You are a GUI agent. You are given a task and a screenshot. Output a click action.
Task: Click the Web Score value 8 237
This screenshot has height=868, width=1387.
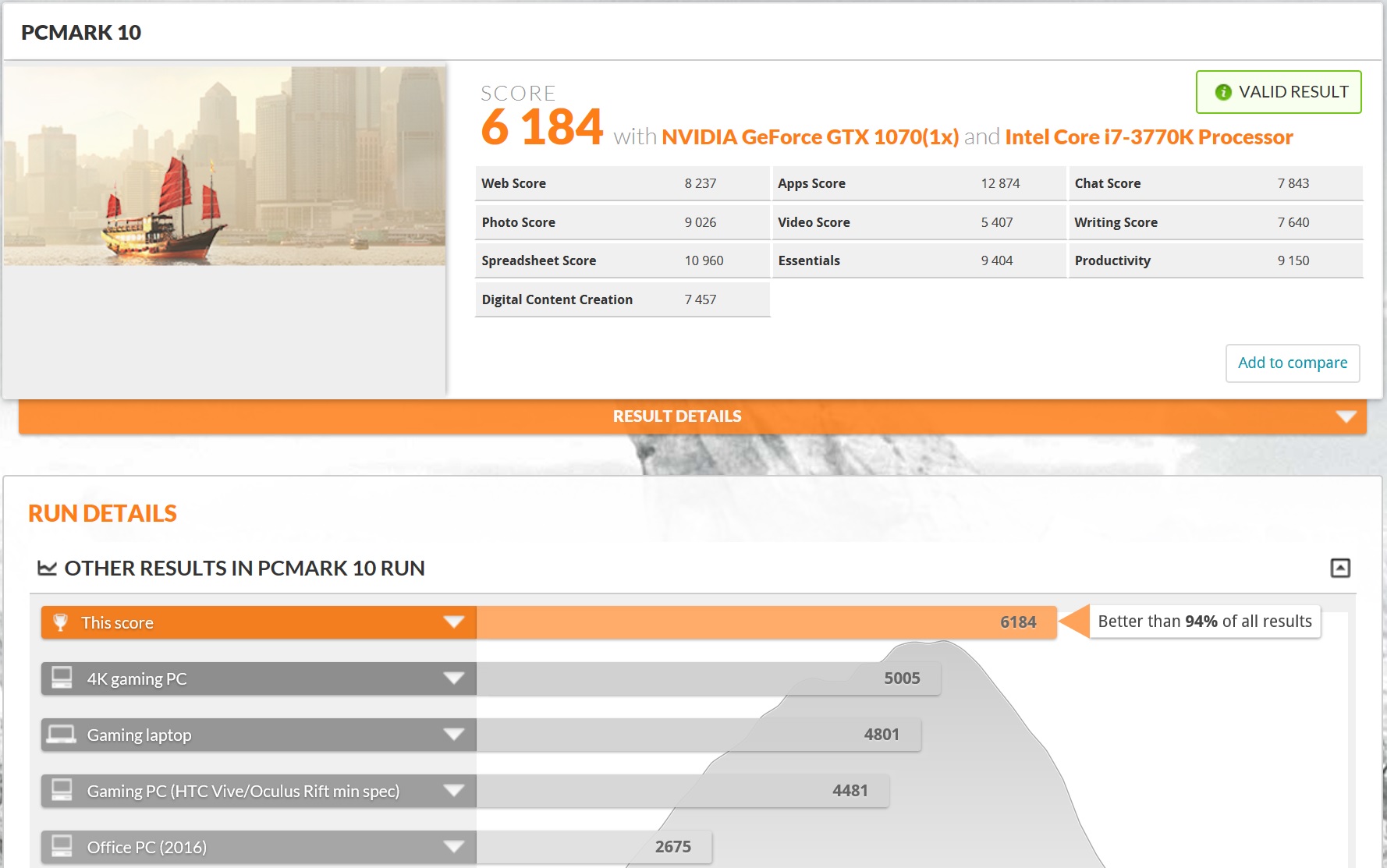point(701,183)
